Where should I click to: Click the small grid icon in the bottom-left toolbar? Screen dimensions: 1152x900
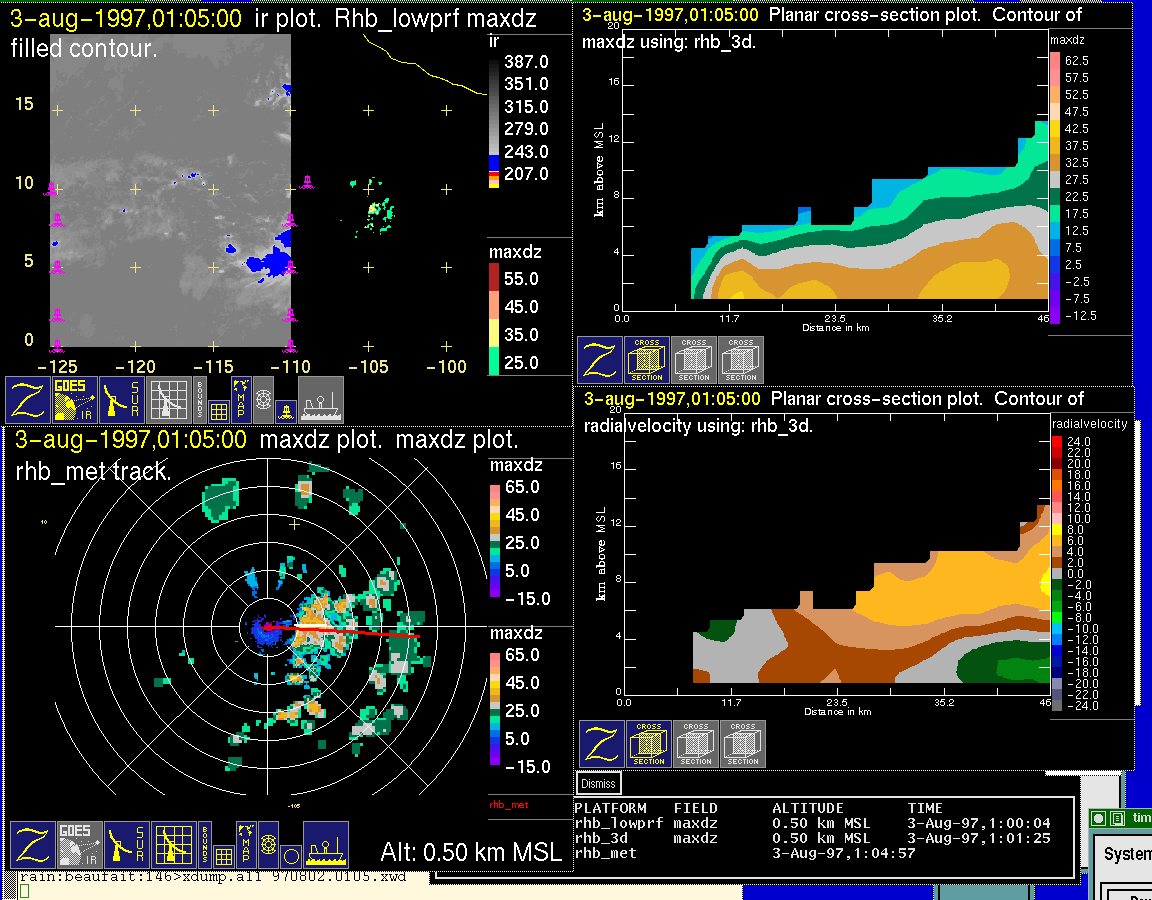[x=223, y=856]
